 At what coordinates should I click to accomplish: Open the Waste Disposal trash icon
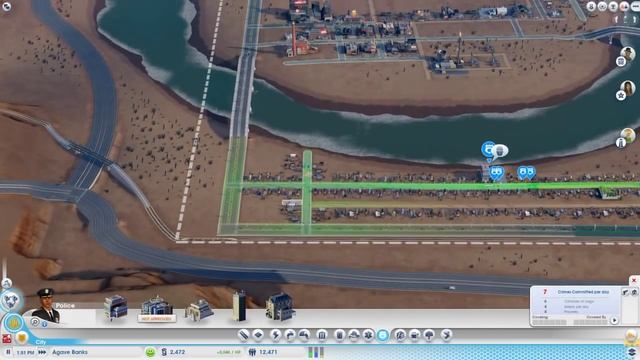pyautogui.click(x=340, y=335)
